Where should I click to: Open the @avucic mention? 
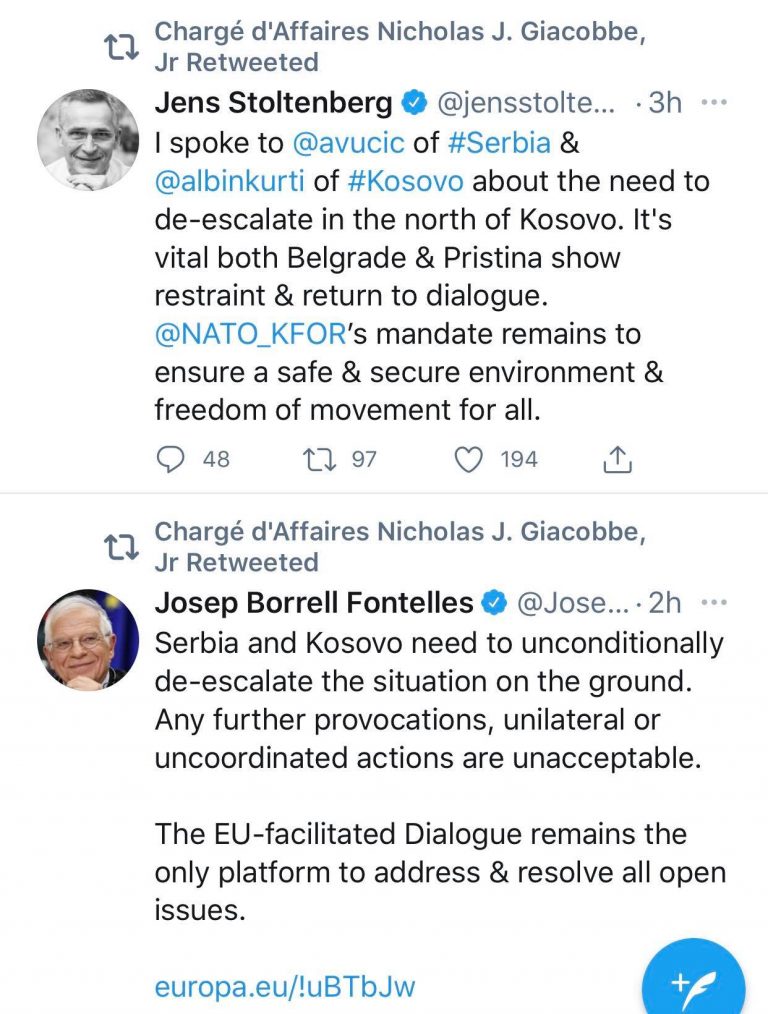tap(348, 143)
